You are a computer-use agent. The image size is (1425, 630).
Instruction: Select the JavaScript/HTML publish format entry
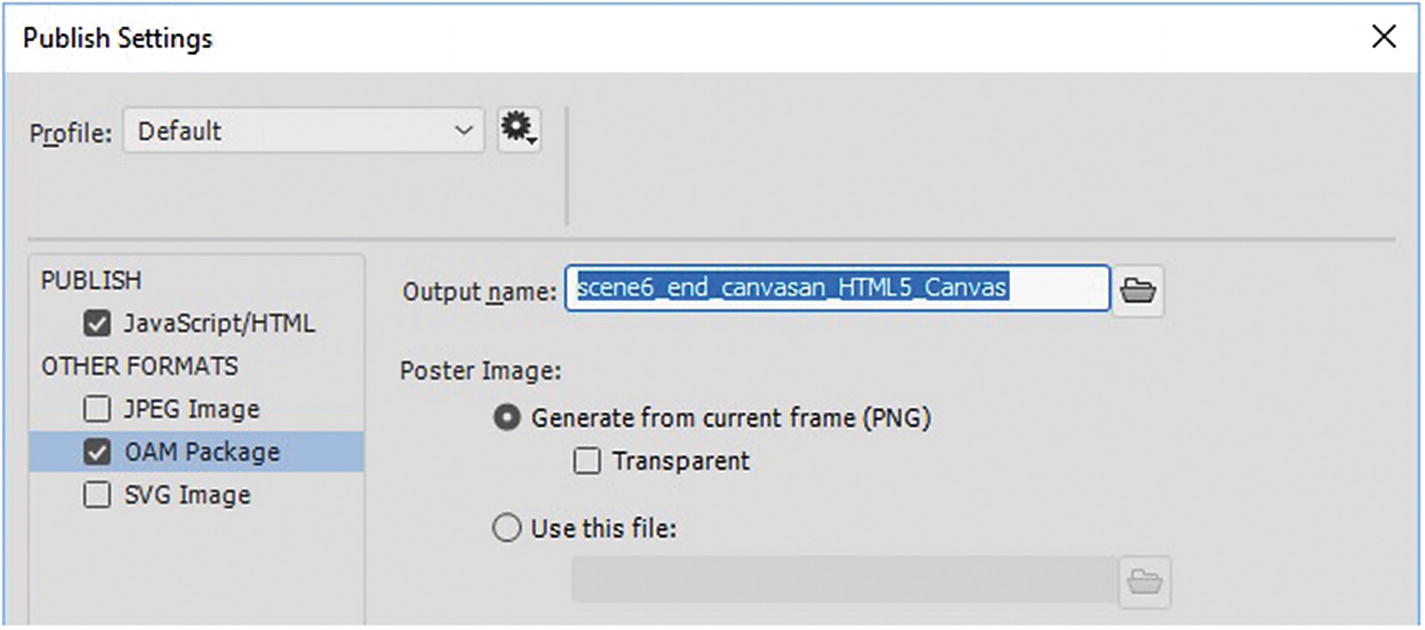tap(219, 324)
